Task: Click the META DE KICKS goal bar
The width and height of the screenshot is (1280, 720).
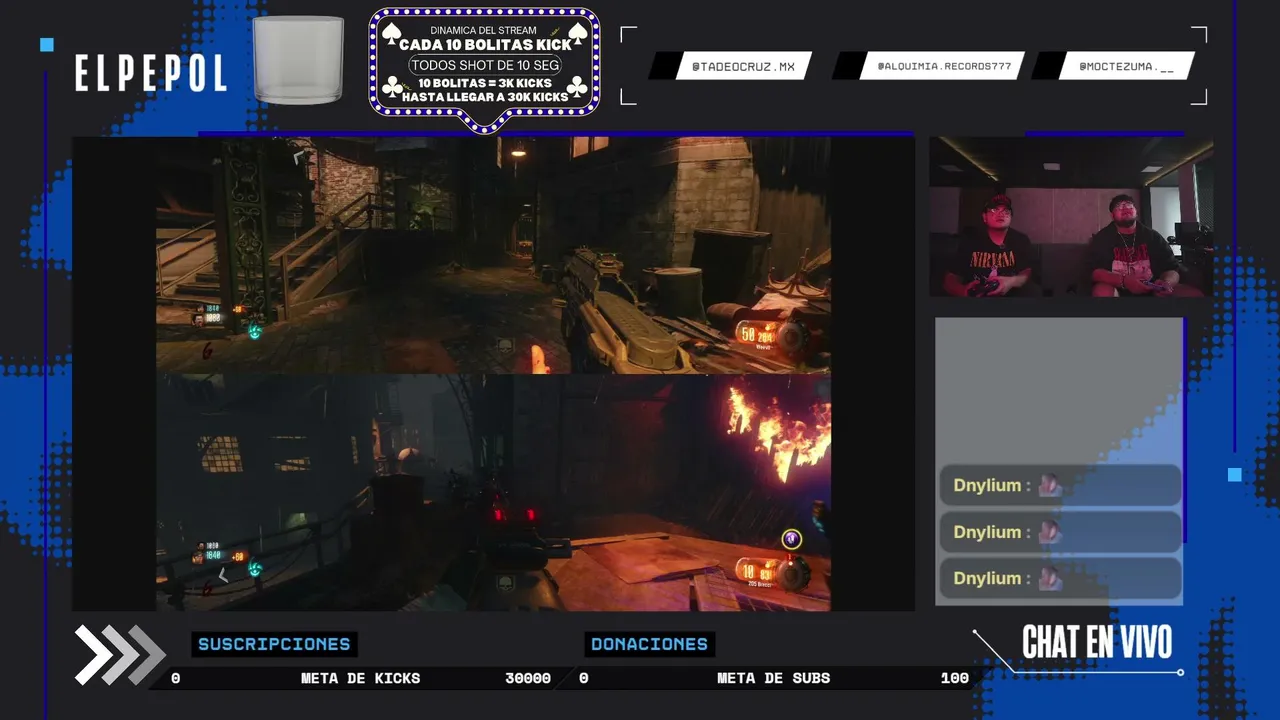Action: (361, 678)
